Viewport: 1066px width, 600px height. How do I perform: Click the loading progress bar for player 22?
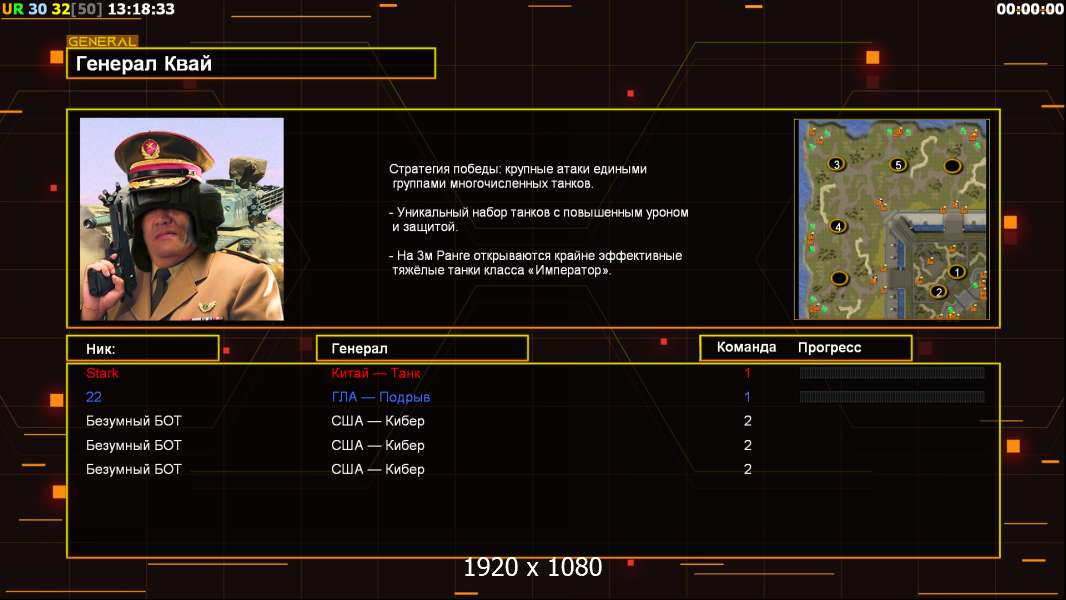tap(892, 396)
